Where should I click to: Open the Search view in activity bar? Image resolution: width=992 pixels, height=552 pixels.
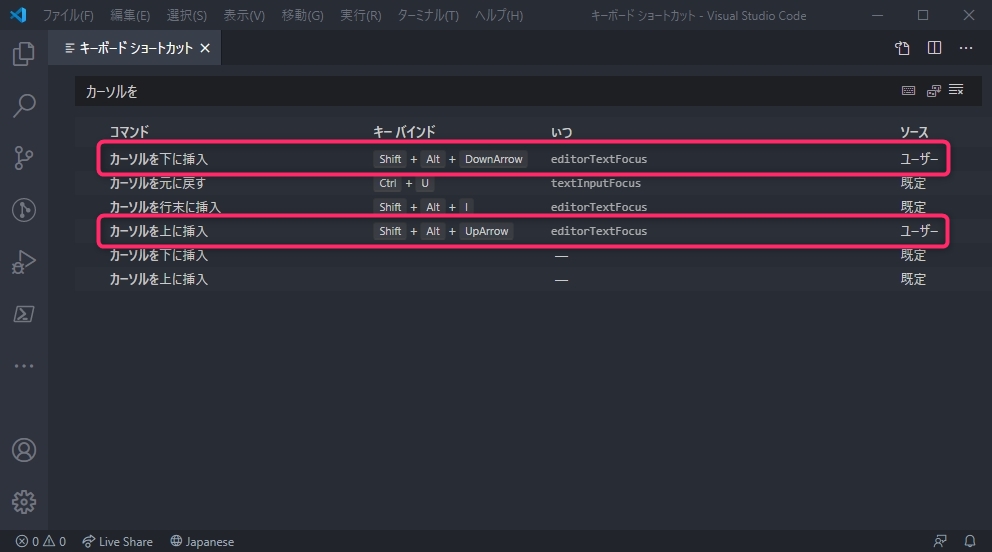click(x=24, y=105)
